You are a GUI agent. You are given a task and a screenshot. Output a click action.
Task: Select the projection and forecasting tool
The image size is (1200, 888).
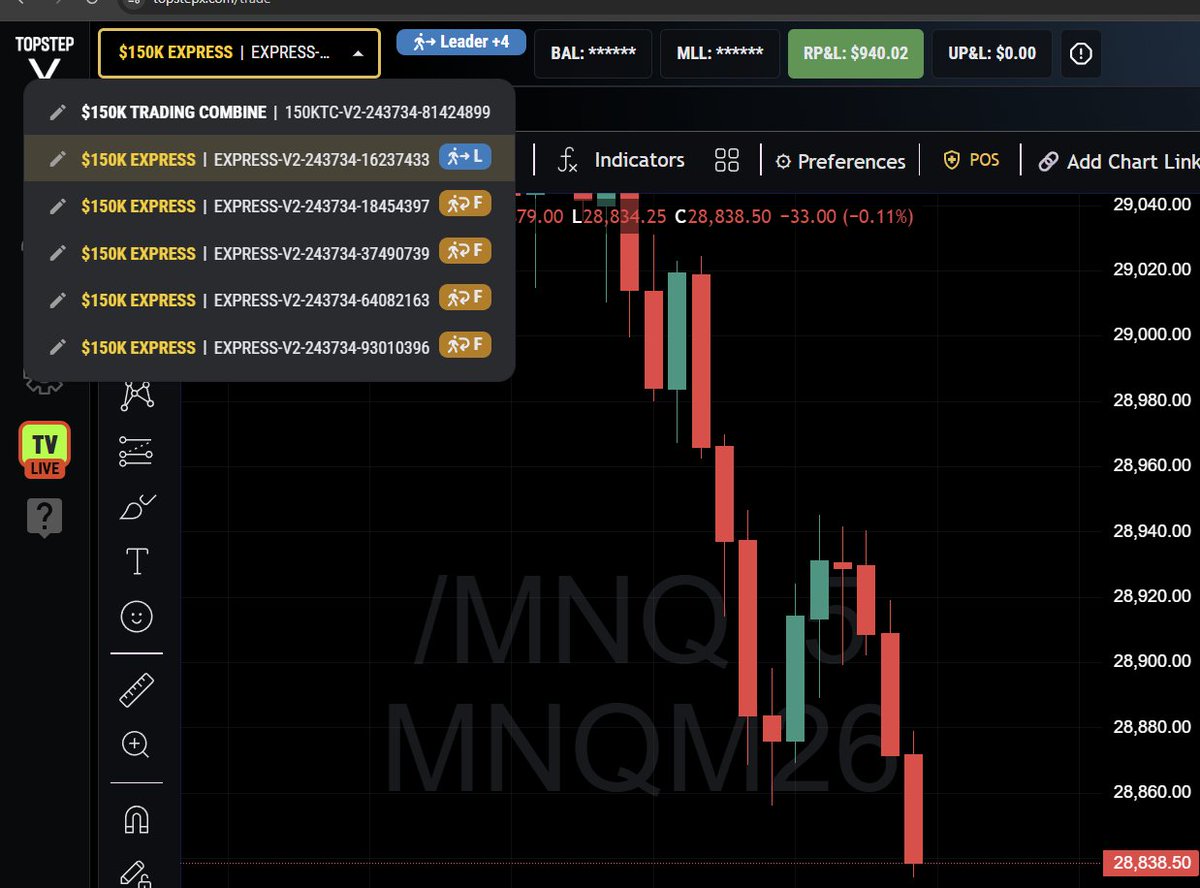tap(136, 452)
